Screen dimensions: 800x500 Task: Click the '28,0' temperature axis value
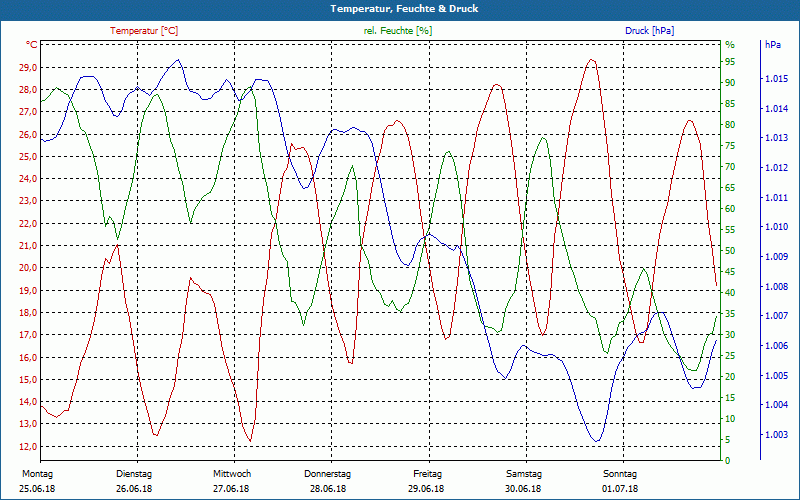29,90
